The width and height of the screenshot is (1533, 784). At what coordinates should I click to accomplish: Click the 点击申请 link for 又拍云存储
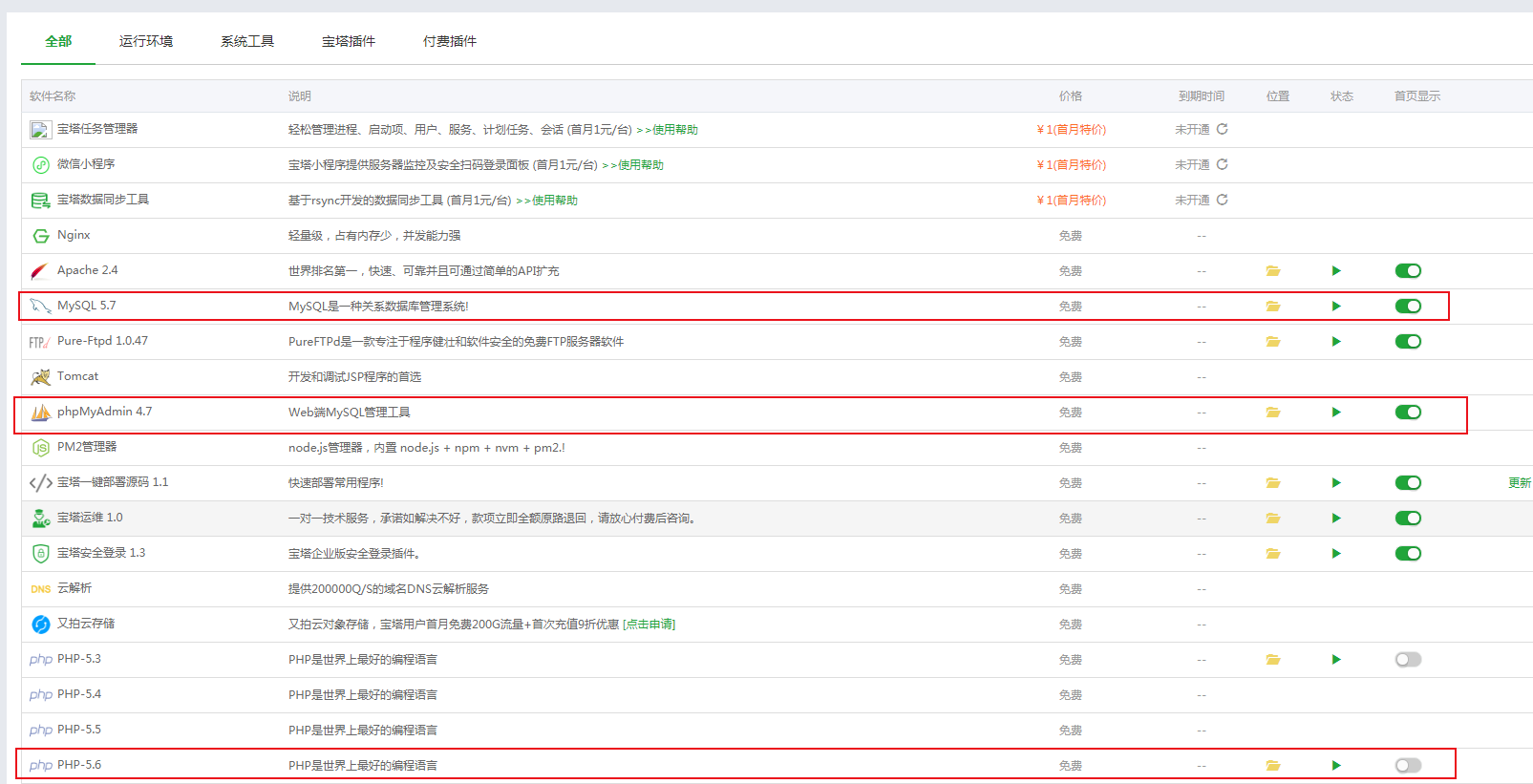[x=649, y=625]
